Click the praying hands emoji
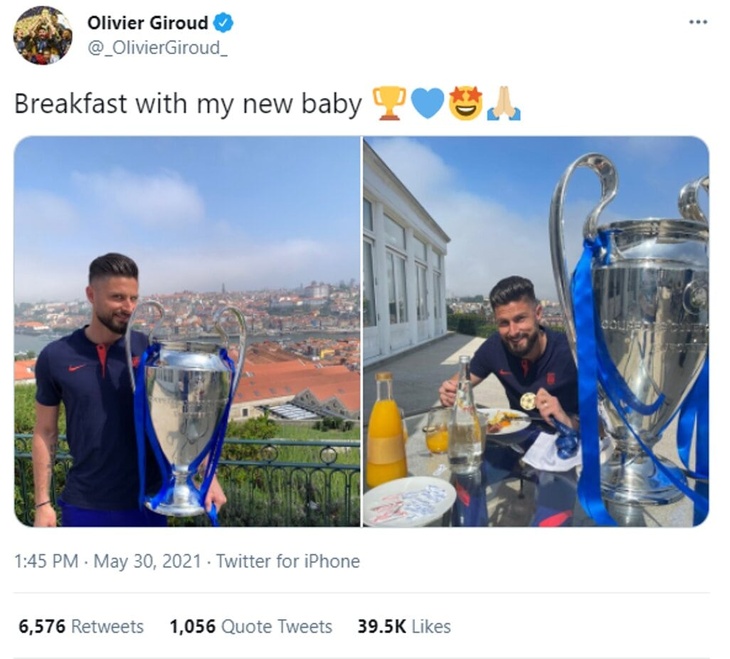The height and width of the screenshot is (659, 730). [x=503, y=103]
